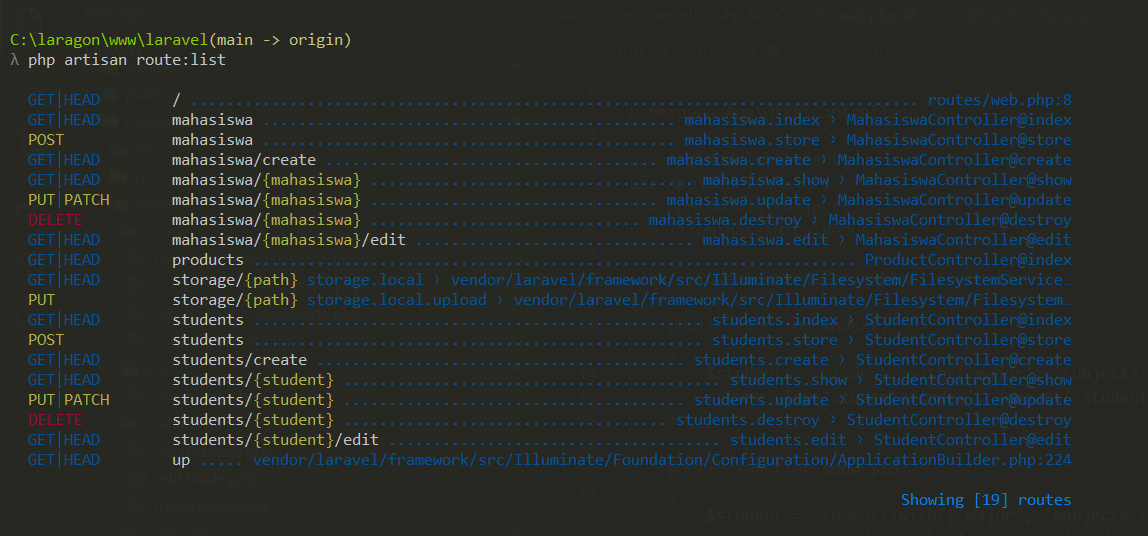Click the 'mahasiswa.update' route name

coord(738,200)
